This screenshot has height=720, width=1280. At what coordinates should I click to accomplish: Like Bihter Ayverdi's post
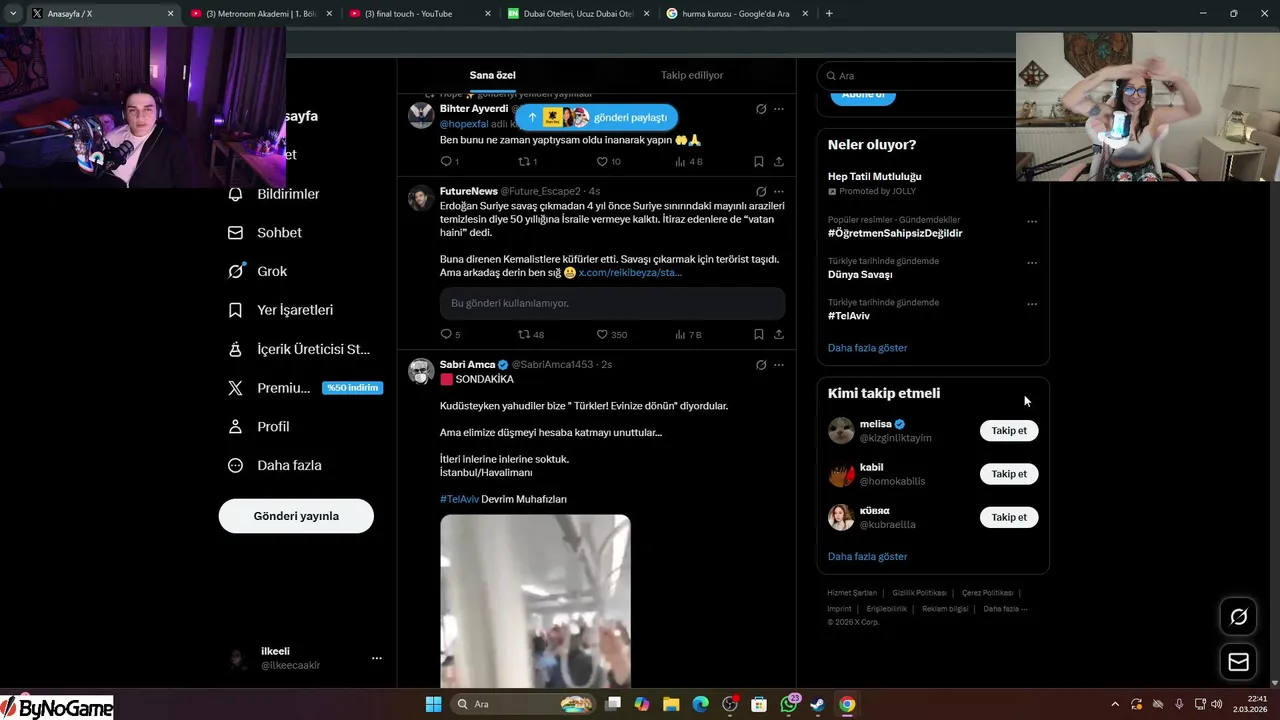click(x=602, y=161)
